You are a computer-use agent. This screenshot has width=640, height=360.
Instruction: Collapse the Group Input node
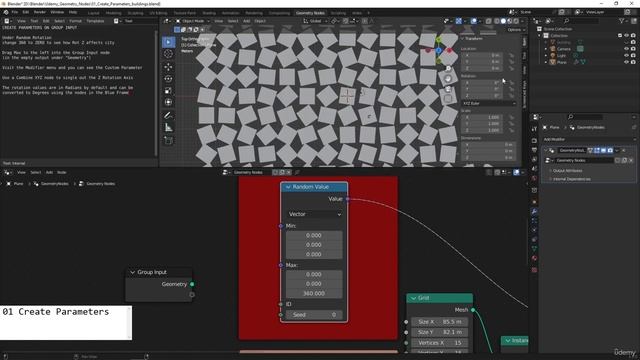[132, 272]
